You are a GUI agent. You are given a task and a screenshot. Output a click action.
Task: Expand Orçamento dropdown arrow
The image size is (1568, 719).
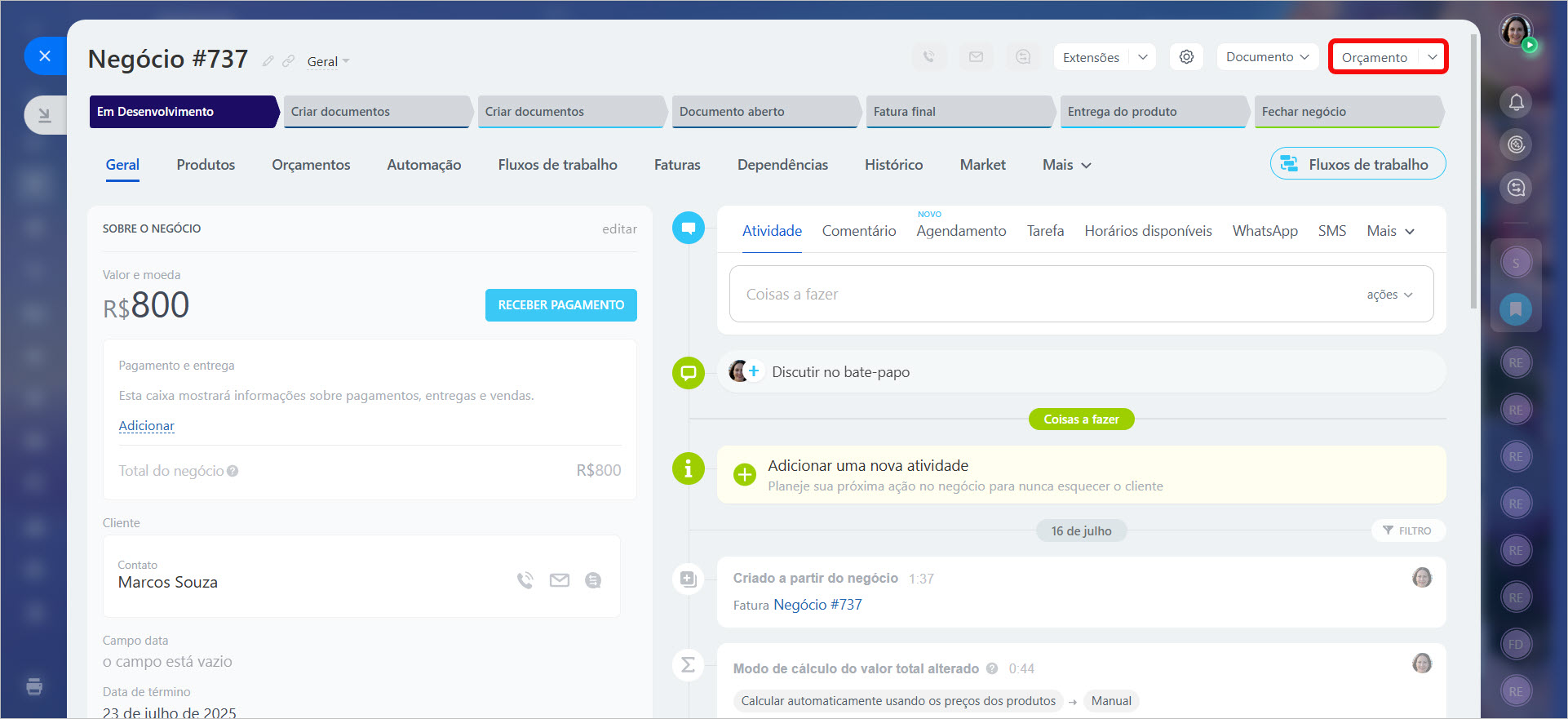1432,57
